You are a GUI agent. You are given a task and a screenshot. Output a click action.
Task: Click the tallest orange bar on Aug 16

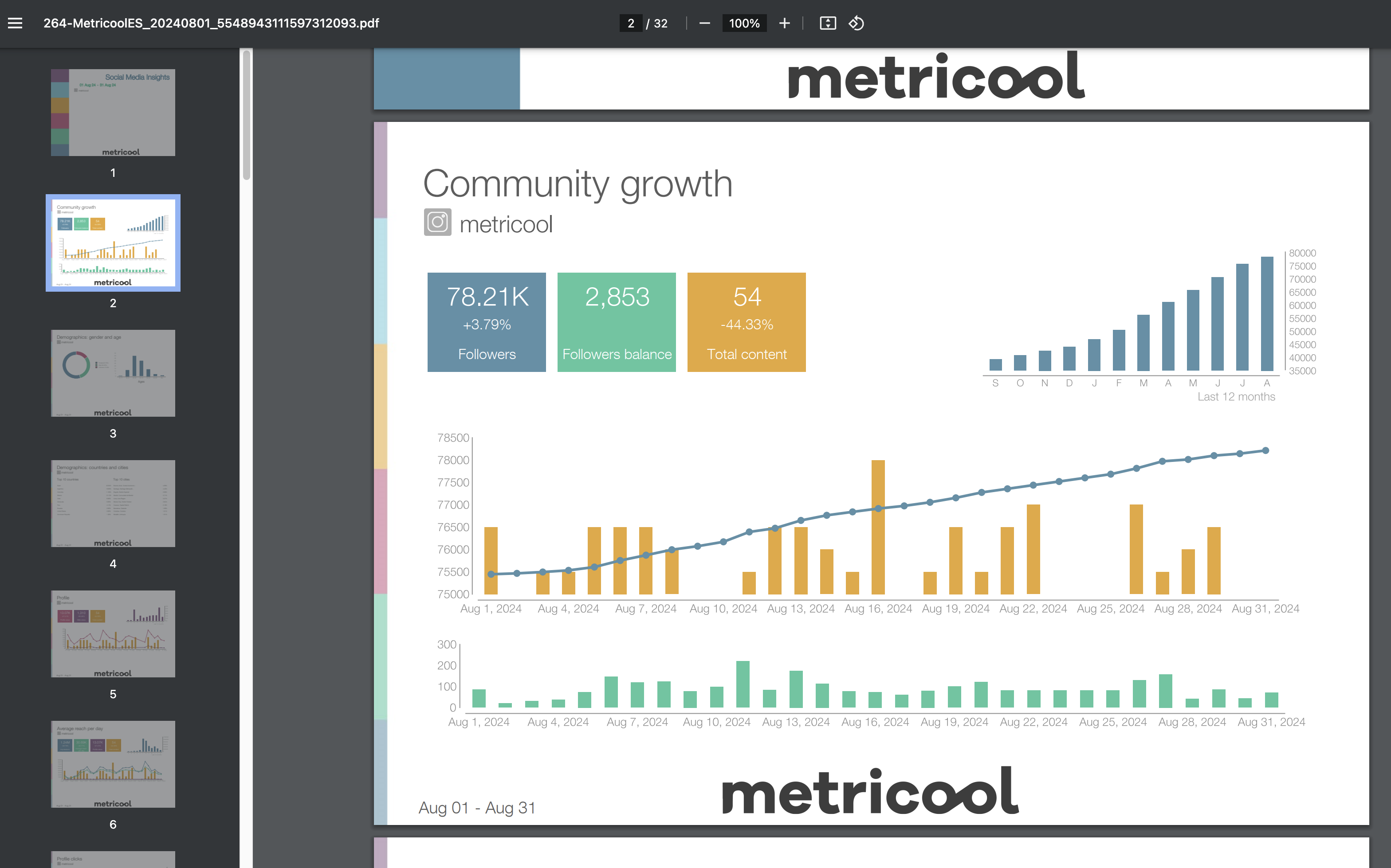[878, 527]
